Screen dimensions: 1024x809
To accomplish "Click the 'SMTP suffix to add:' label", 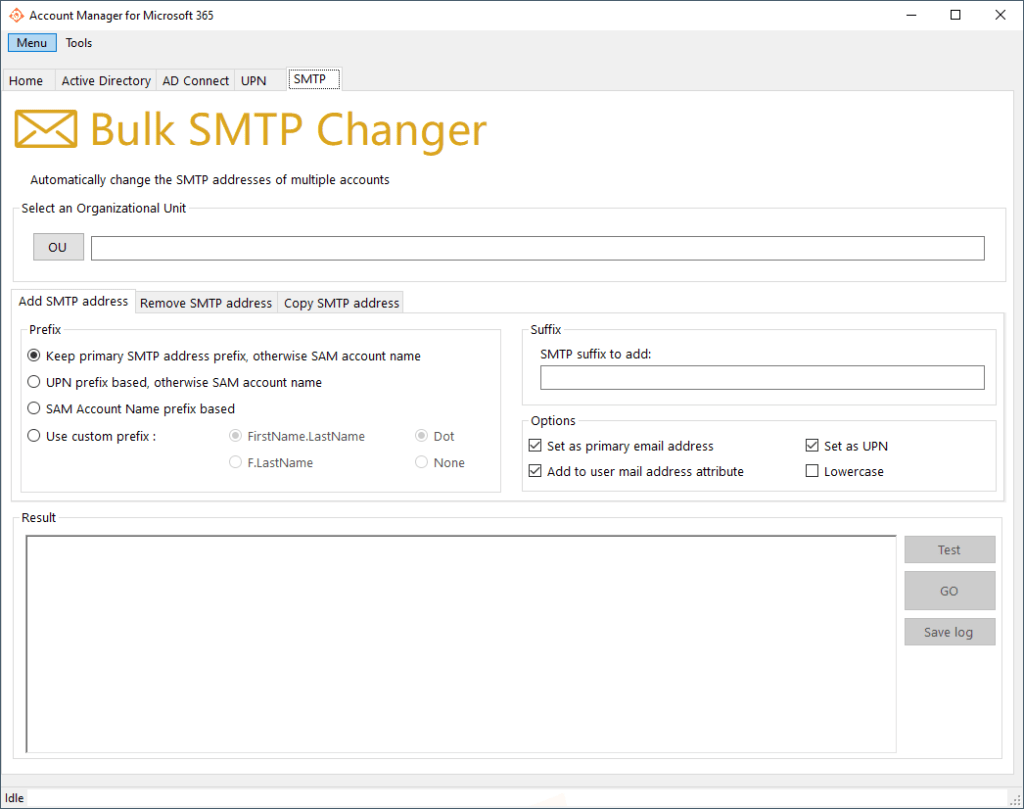I will (596, 354).
